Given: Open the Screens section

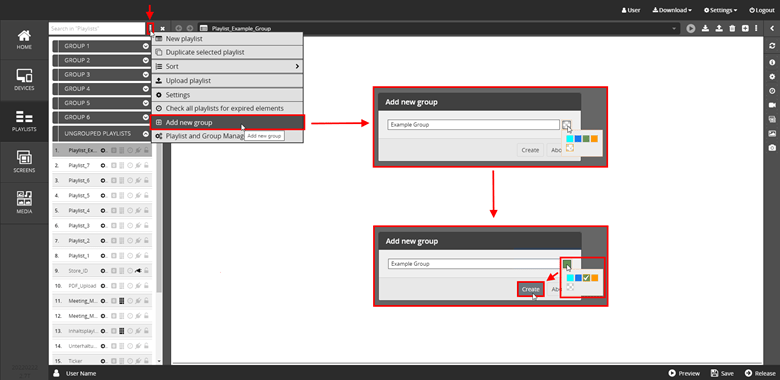Looking at the screenshot, I should pos(24,162).
